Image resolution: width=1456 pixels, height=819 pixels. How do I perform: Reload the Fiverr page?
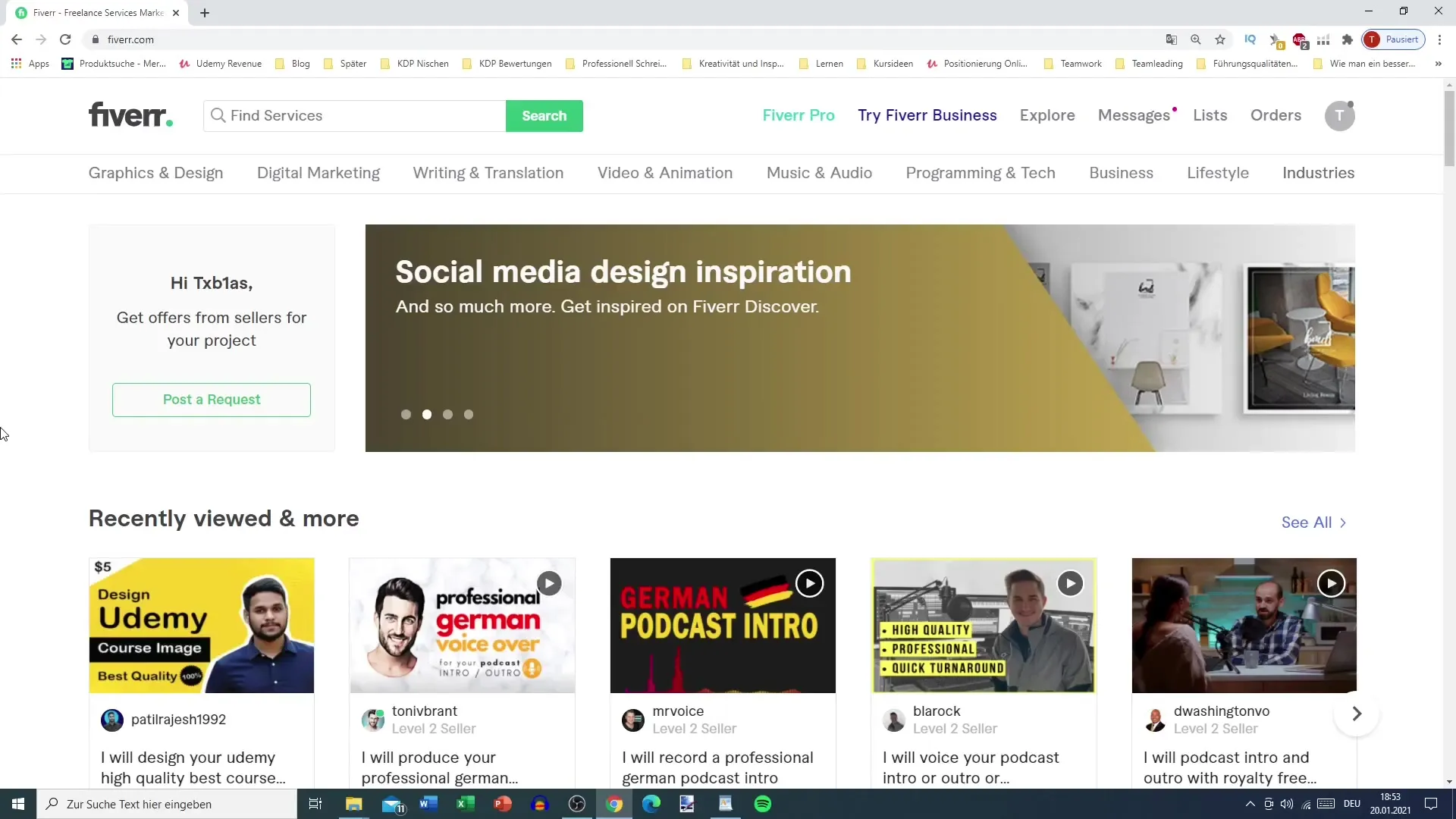tap(65, 39)
